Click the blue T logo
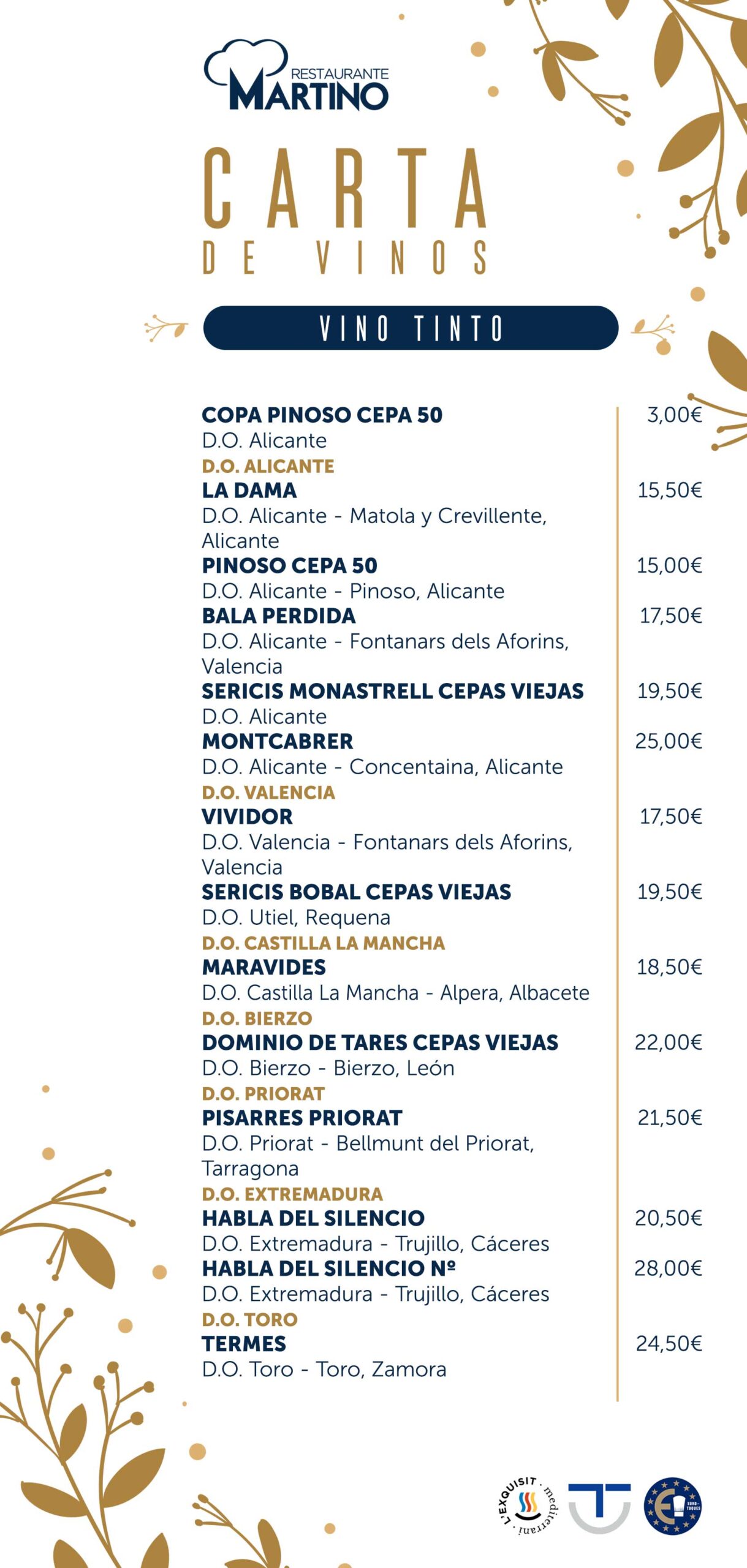This screenshot has height=1568, width=747. [599, 1506]
